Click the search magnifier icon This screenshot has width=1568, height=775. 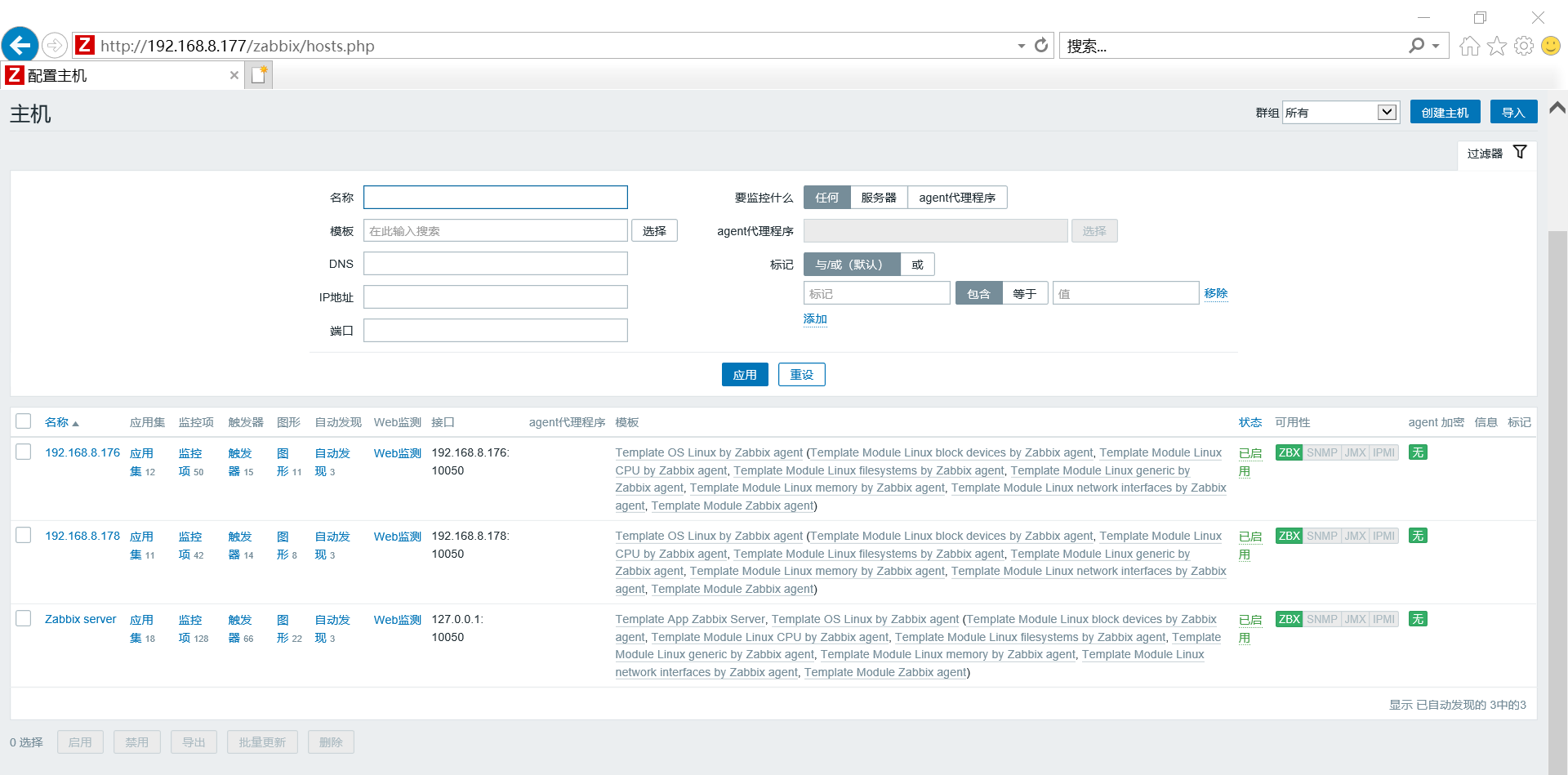point(1416,46)
